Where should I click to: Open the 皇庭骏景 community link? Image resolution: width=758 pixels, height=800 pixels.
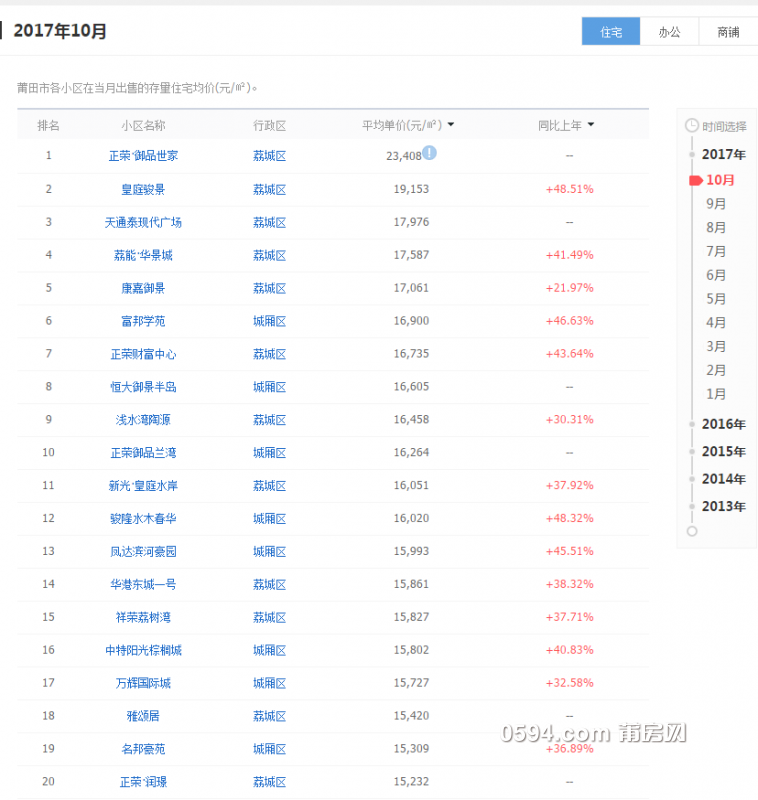pyautogui.click(x=143, y=189)
